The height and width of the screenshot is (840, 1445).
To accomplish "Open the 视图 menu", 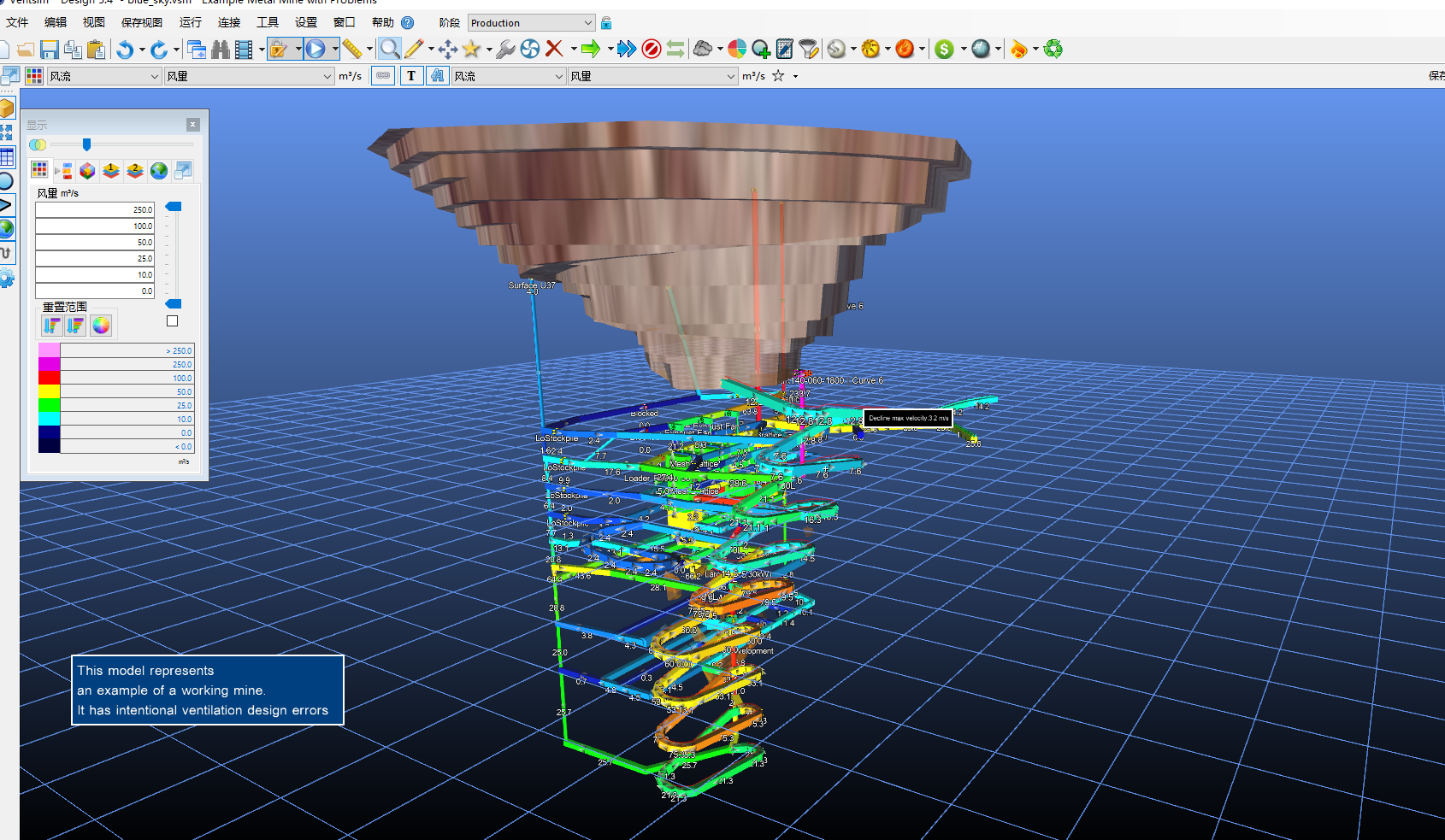I will [x=94, y=23].
